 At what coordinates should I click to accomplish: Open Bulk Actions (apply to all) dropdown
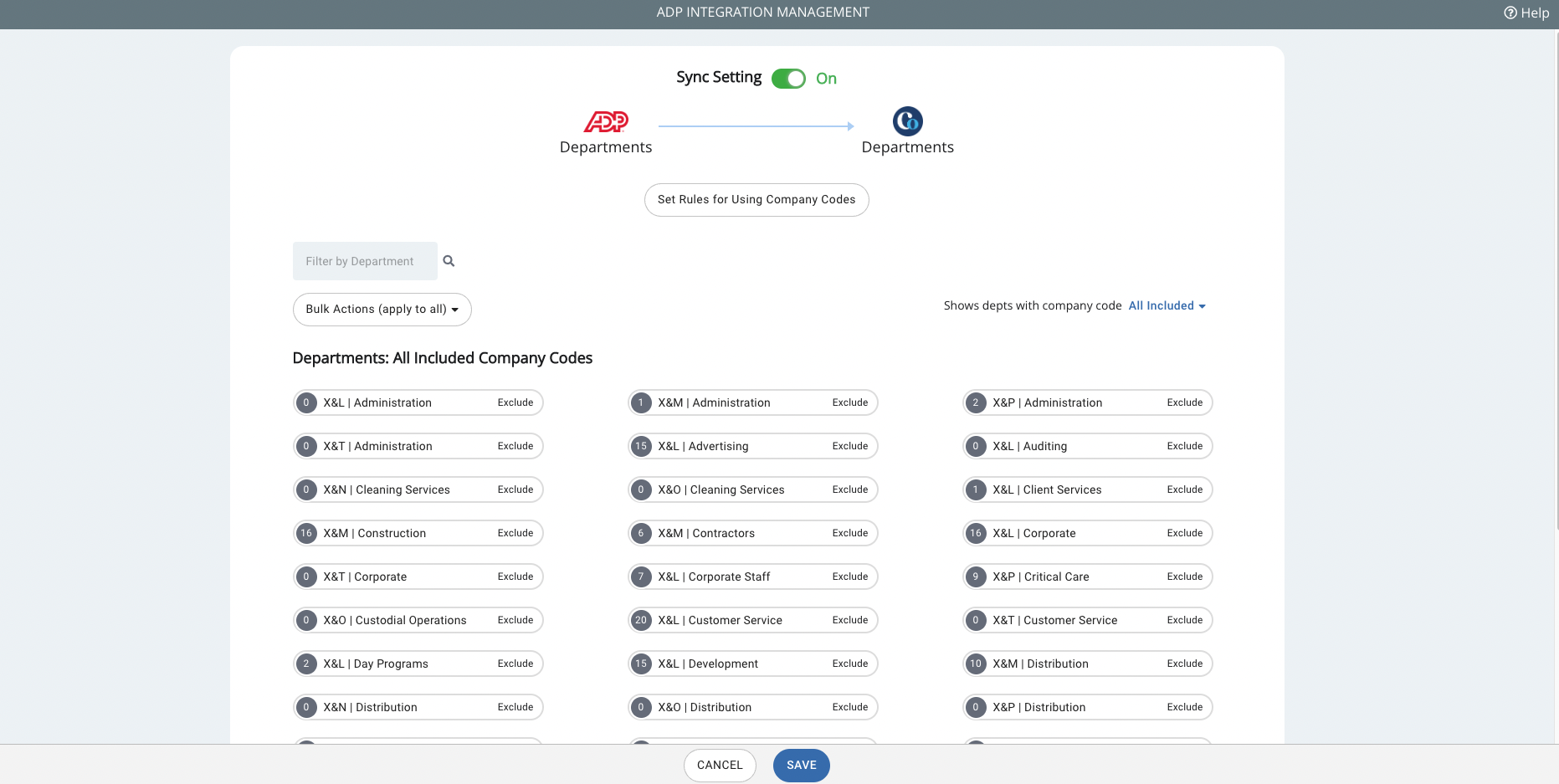point(382,310)
